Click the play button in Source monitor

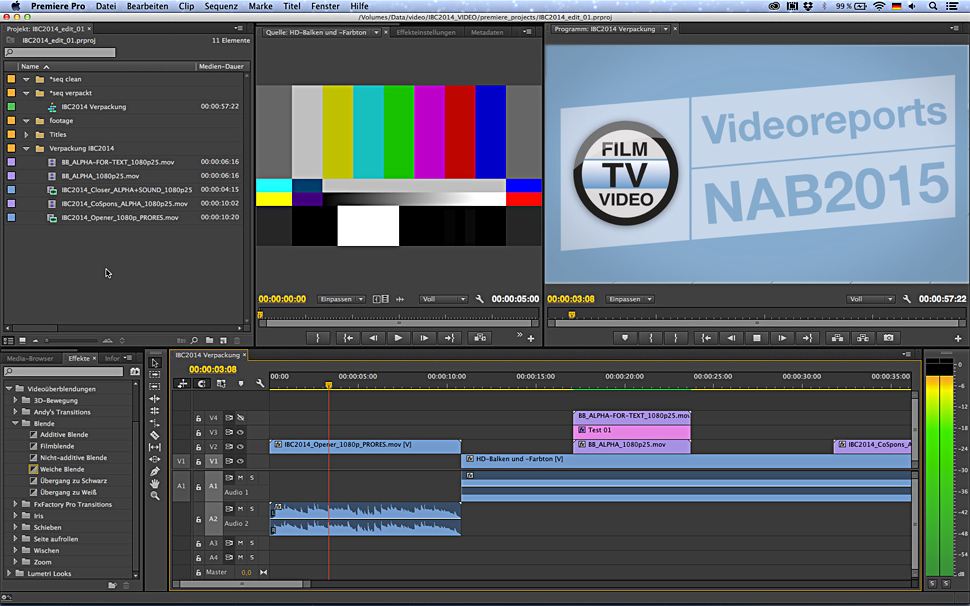399,338
